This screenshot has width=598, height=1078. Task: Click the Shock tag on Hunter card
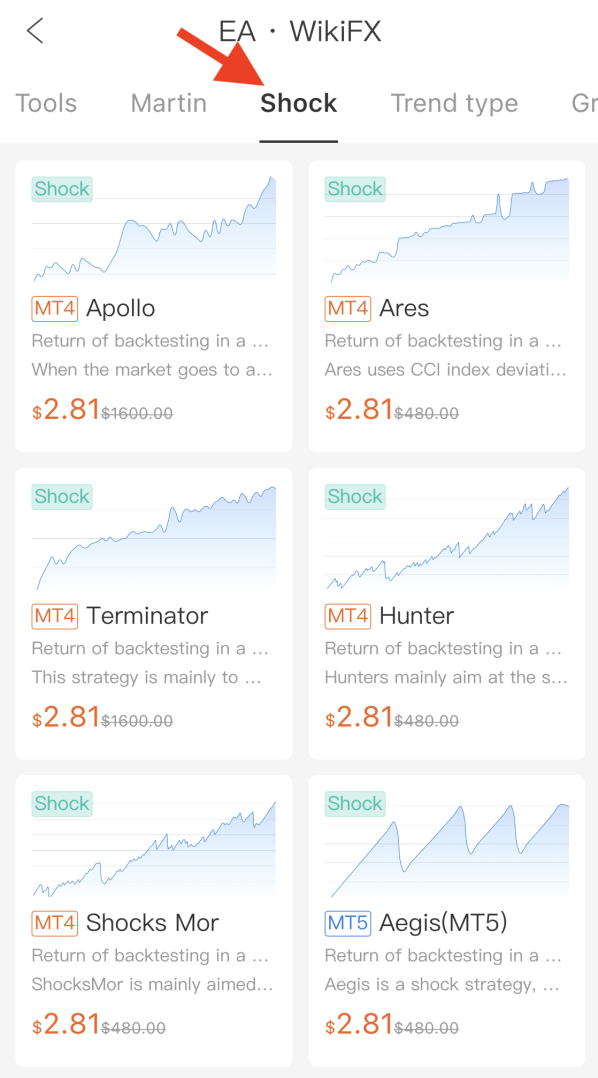click(x=355, y=496)
